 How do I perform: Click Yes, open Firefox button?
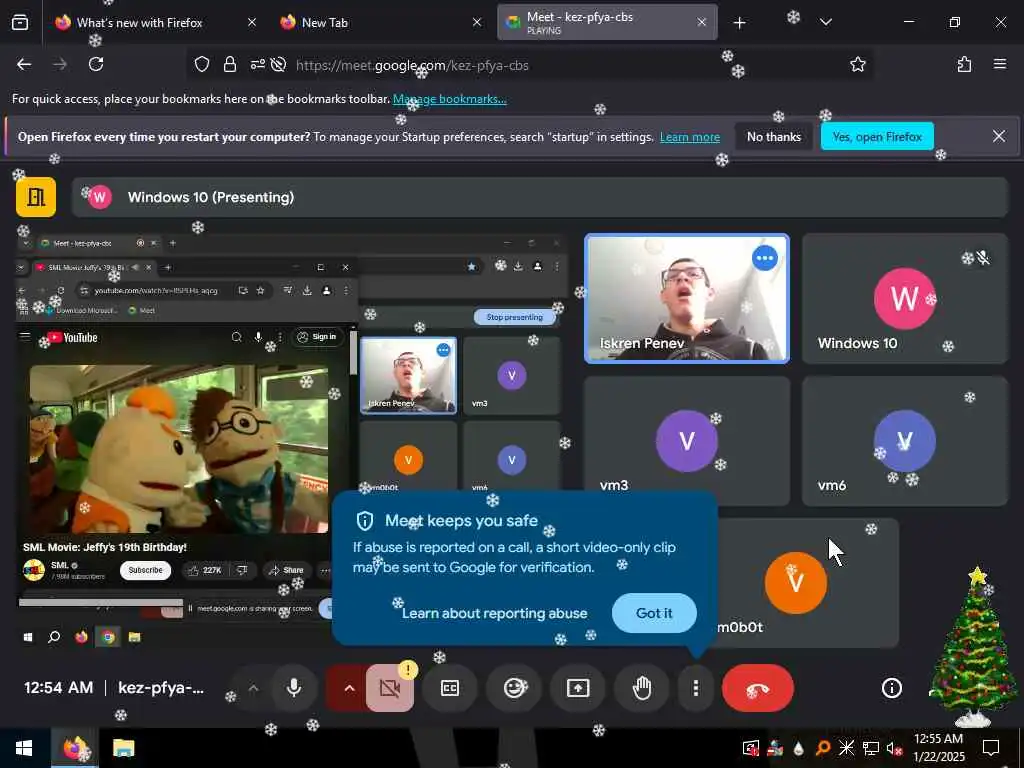click(877, 136)
